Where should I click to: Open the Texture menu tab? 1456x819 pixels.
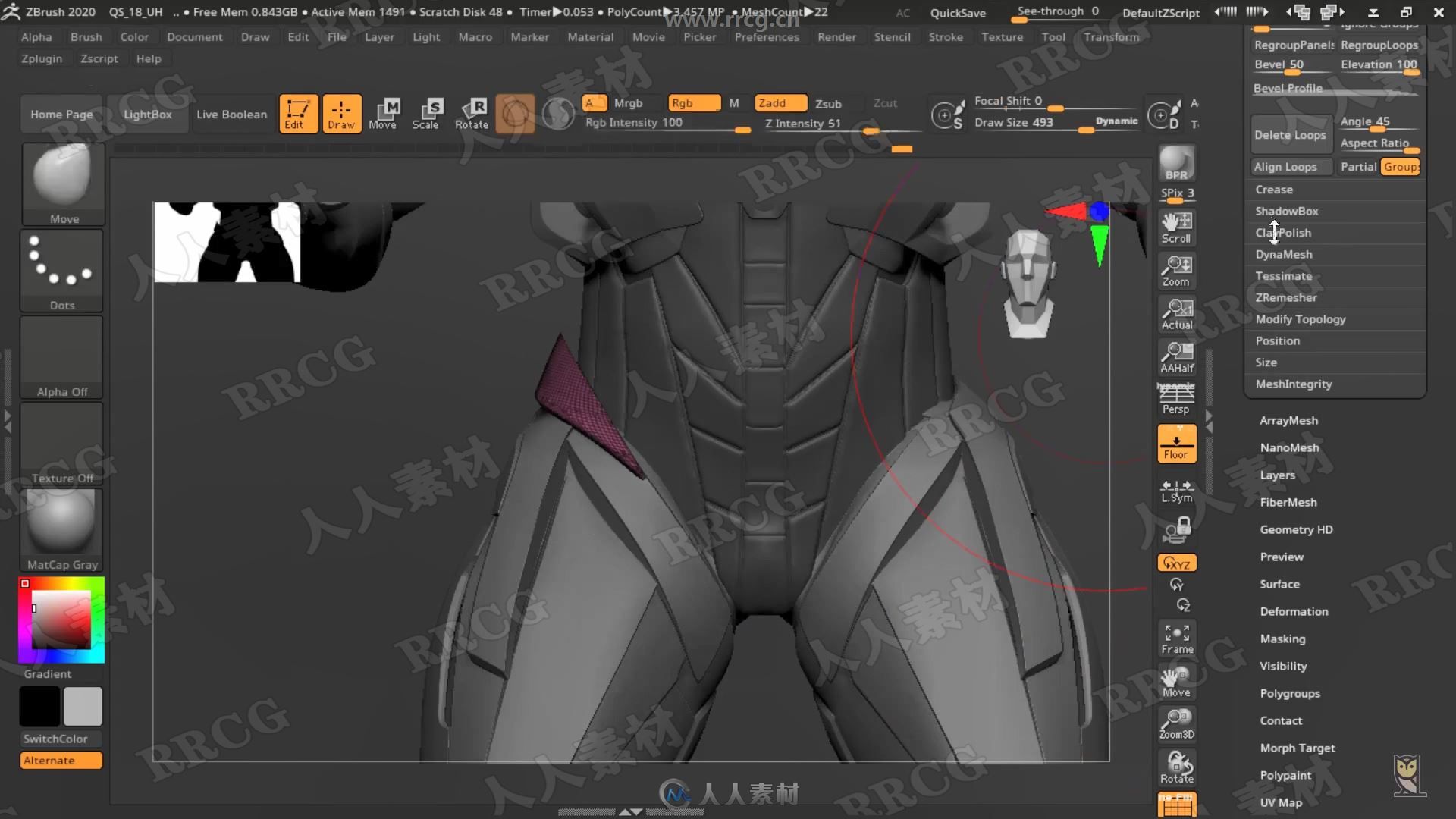[x=1001, y=37]
